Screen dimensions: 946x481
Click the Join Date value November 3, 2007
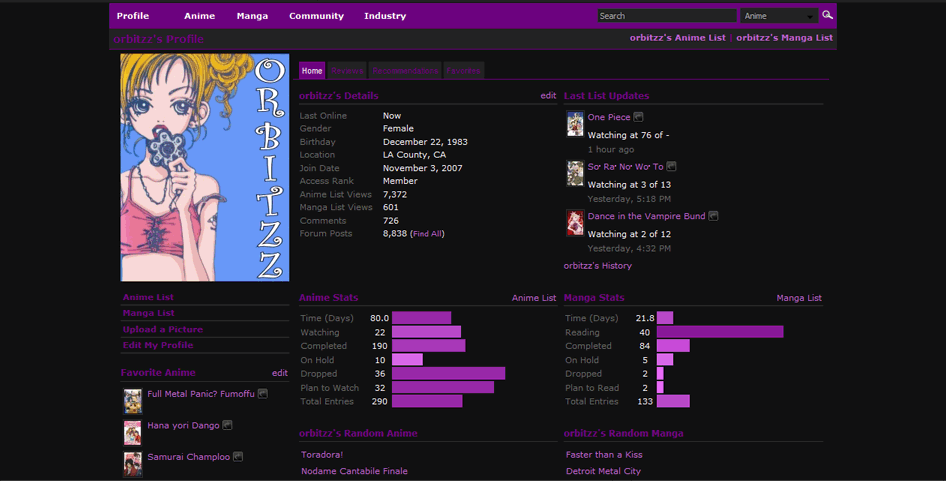click(x=422, y=168)
